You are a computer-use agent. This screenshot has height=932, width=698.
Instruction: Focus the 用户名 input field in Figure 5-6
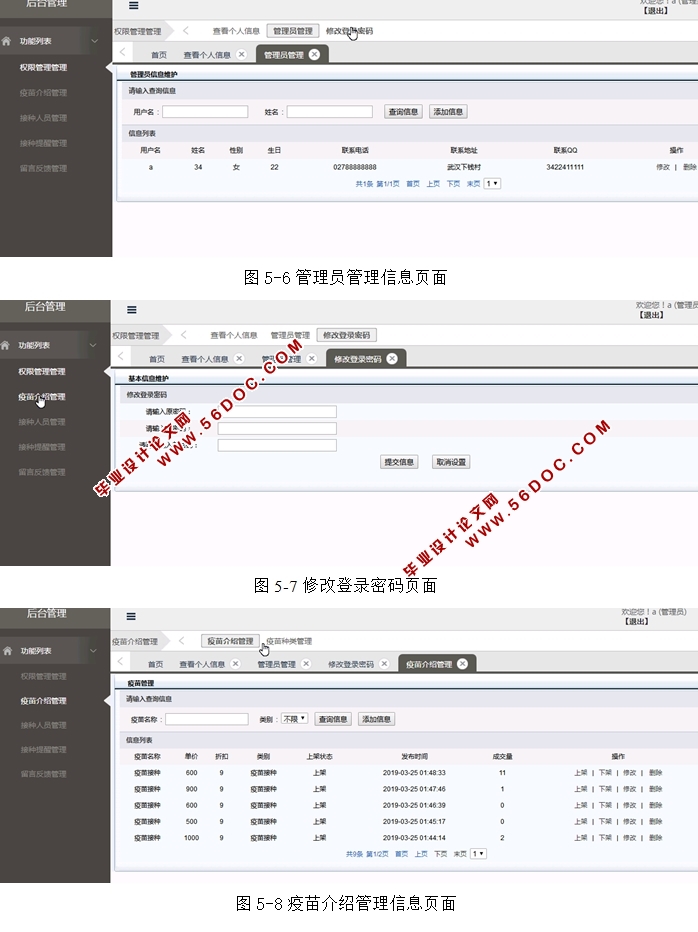[205, 112]
